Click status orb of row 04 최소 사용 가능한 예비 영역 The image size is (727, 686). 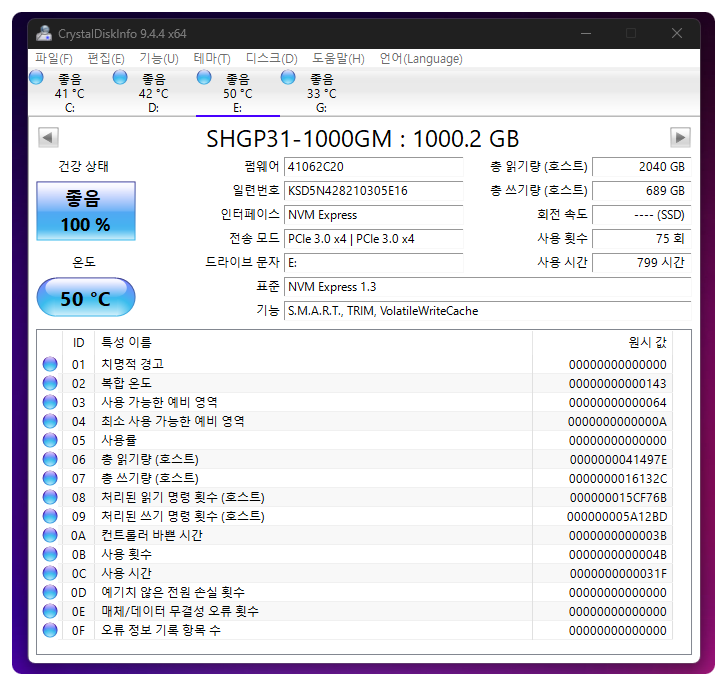point(50,421)
